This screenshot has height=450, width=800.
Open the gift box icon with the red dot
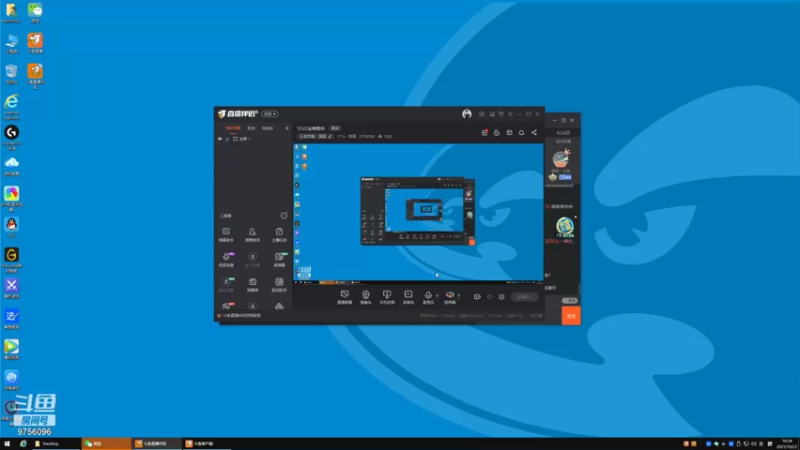coord(484,133)
